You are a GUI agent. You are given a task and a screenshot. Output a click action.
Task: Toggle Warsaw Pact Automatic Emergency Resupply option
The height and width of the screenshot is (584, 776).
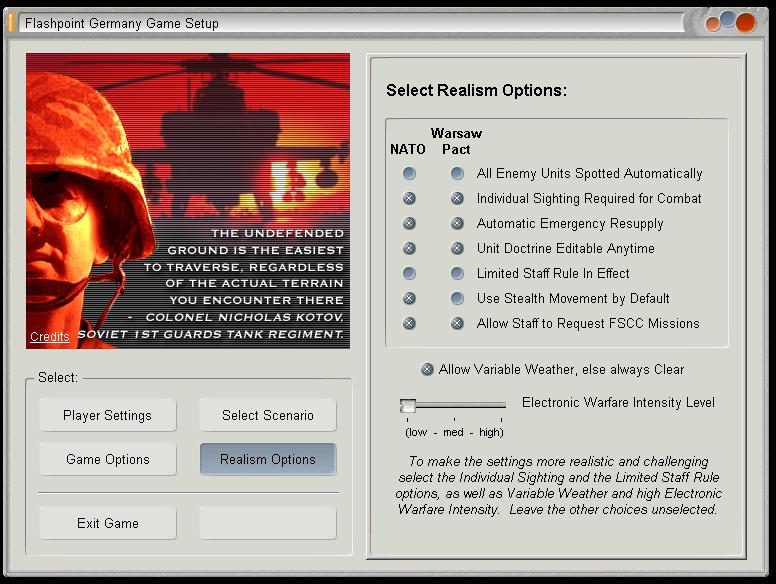coord(457,223)
